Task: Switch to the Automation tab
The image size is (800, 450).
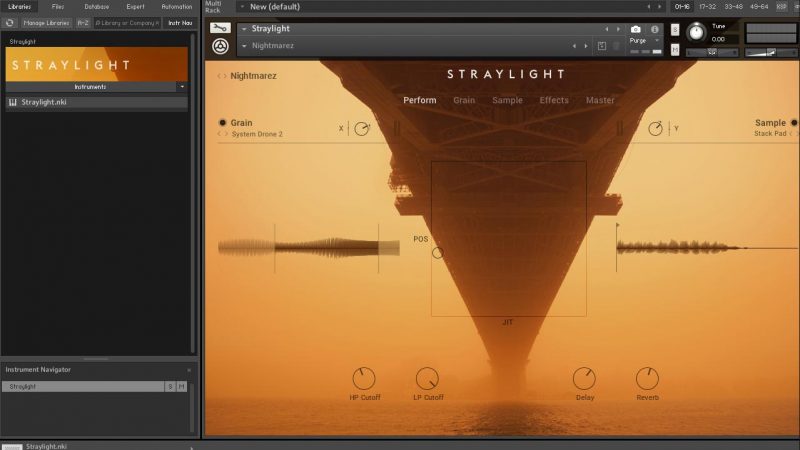Action: tap(177, 7)
